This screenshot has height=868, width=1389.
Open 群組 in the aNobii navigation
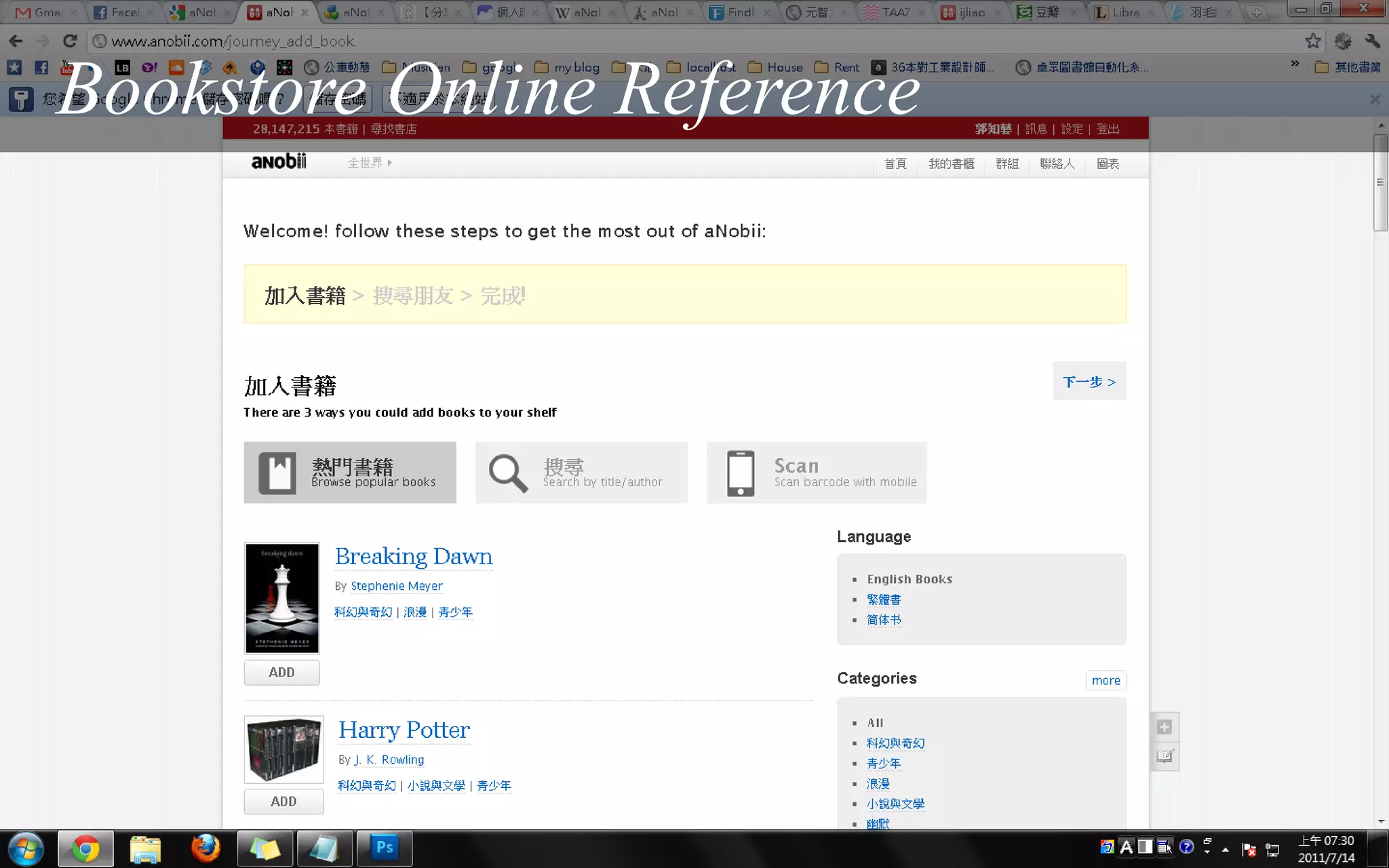[x=1007, y=163]
